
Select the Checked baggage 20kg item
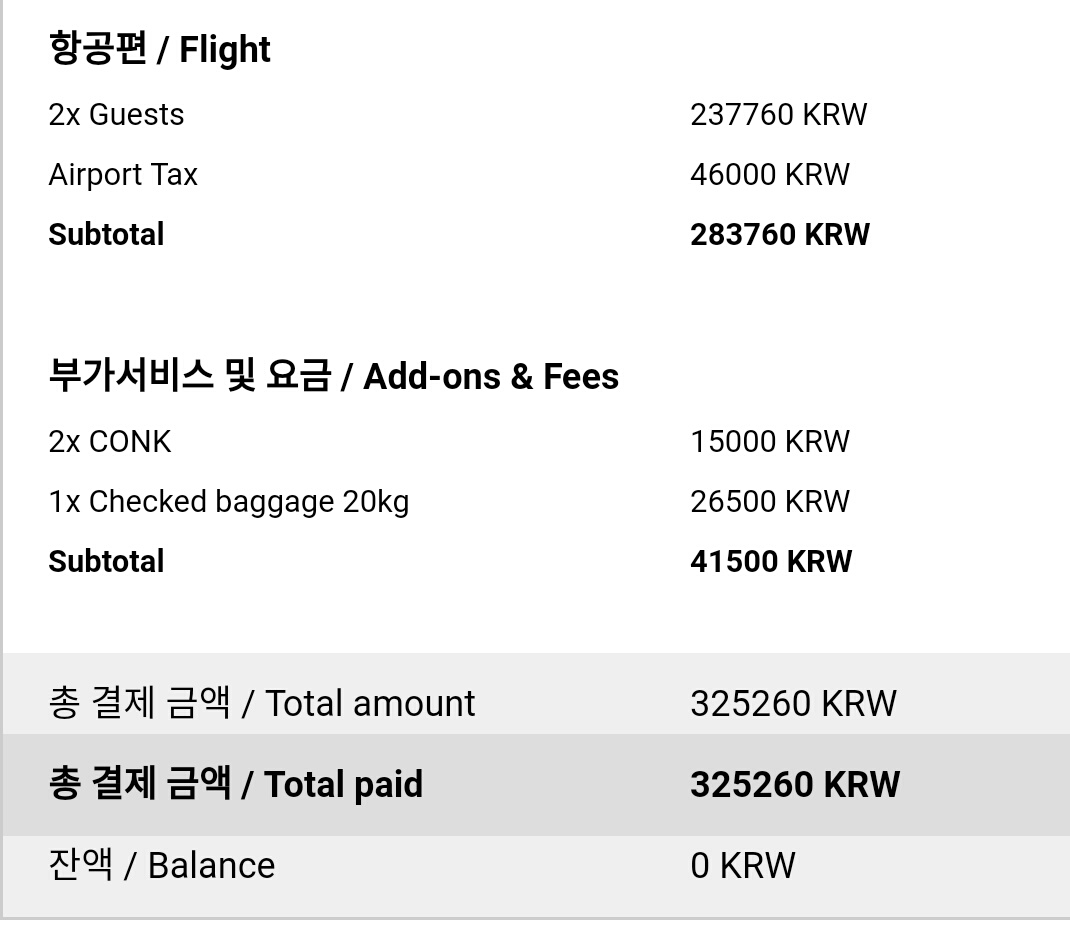pyautogui.click(x=229, y=502)
